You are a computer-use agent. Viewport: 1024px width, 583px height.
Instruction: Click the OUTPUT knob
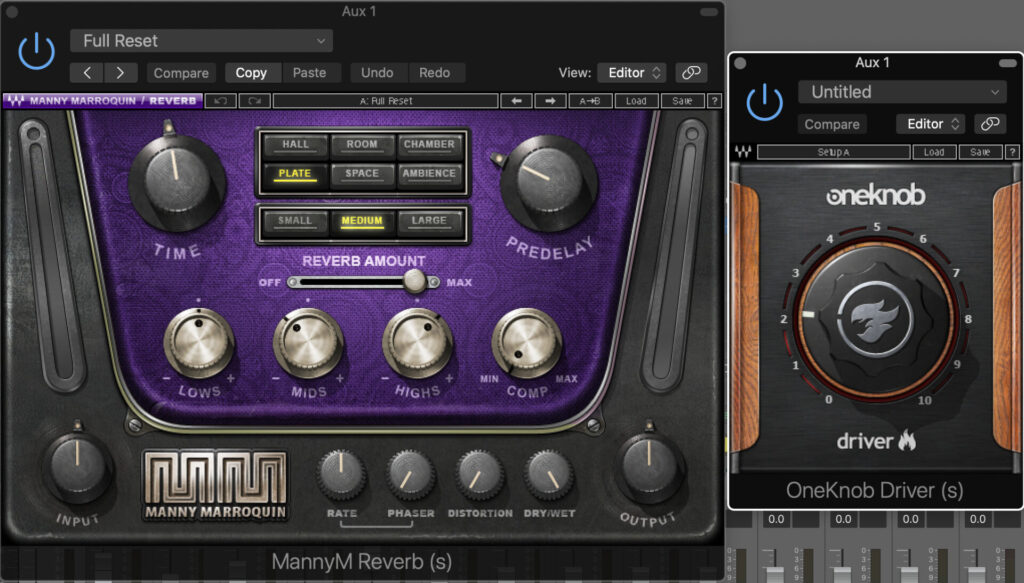[650, 467]
